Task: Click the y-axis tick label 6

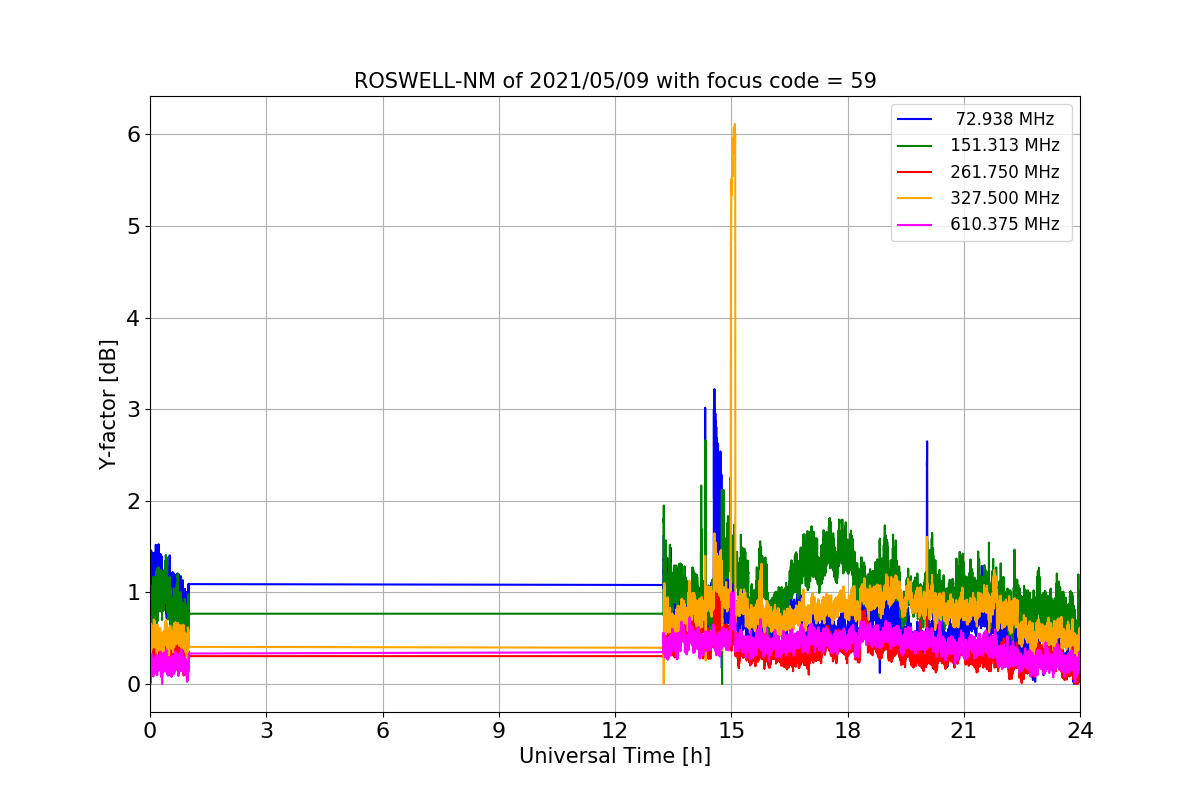Action: coord(133,134)
